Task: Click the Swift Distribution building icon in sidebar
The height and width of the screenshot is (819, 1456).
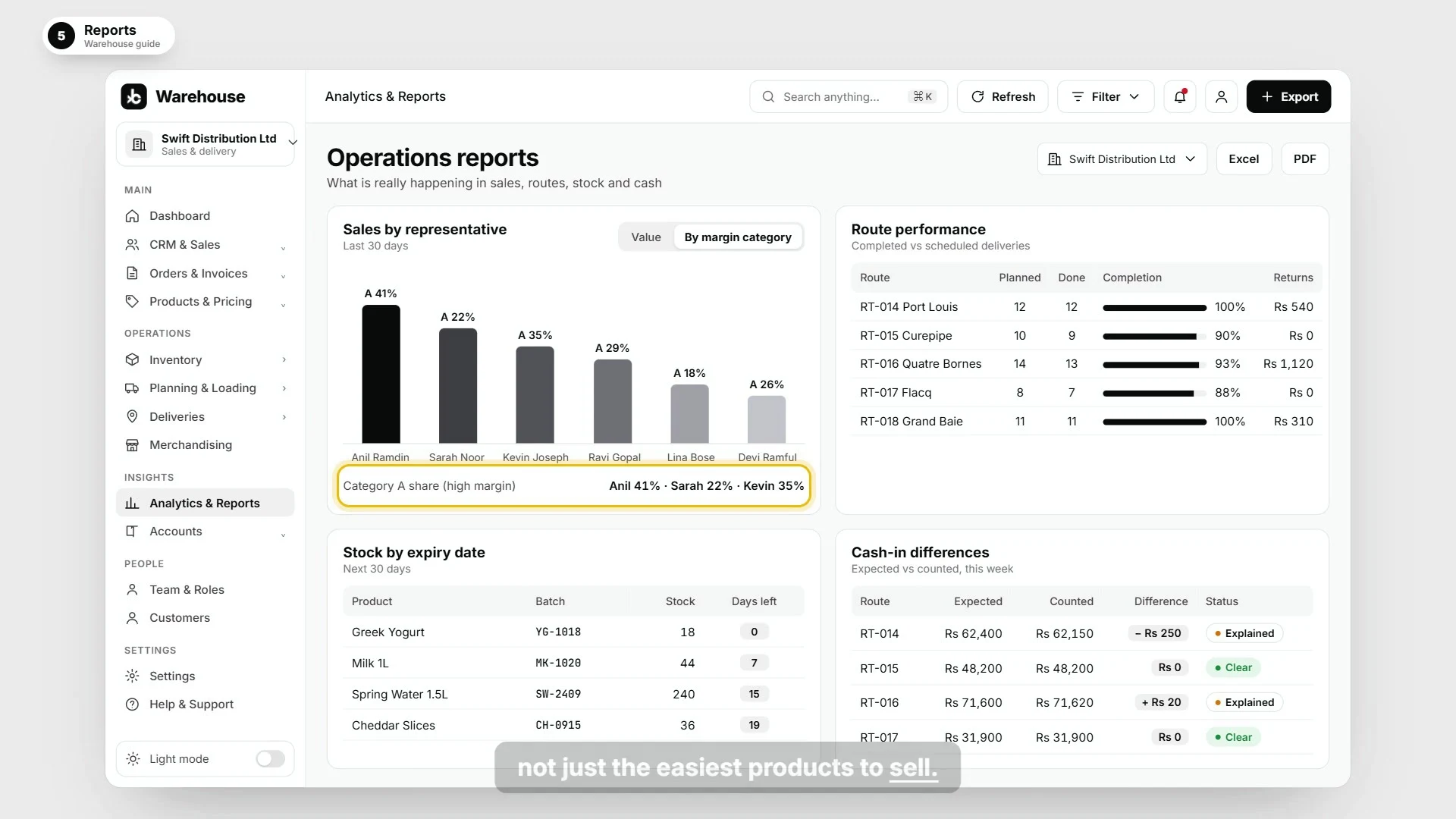Action: pos(139,144)
